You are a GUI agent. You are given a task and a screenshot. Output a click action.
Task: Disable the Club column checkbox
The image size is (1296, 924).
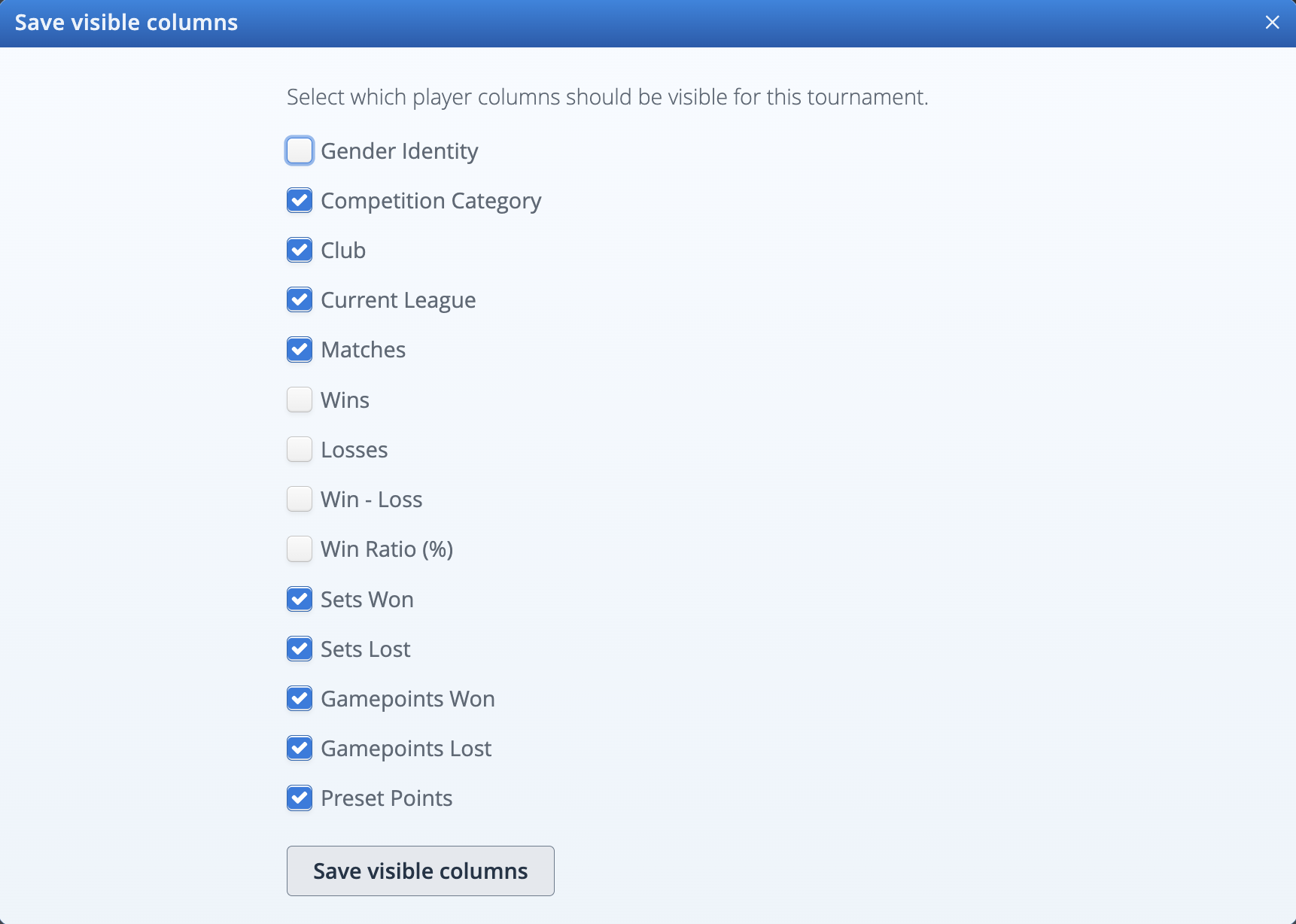tap(300, 250)
